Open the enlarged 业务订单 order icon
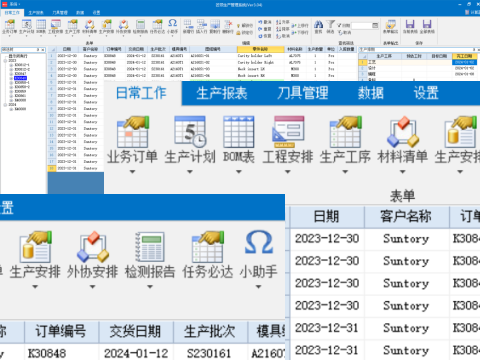The width and height of the screenshot is (480, 360). click(132, 132)
